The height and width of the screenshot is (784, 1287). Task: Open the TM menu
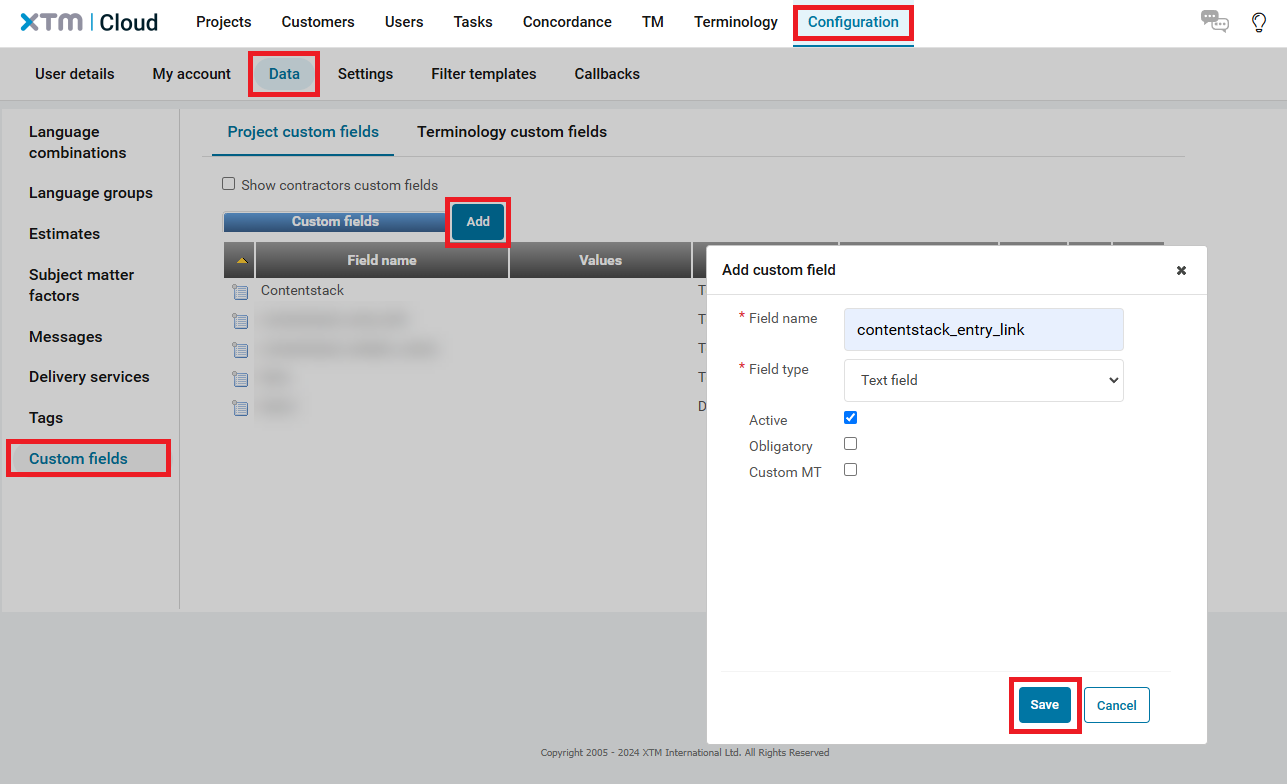(x=653, y=22)
